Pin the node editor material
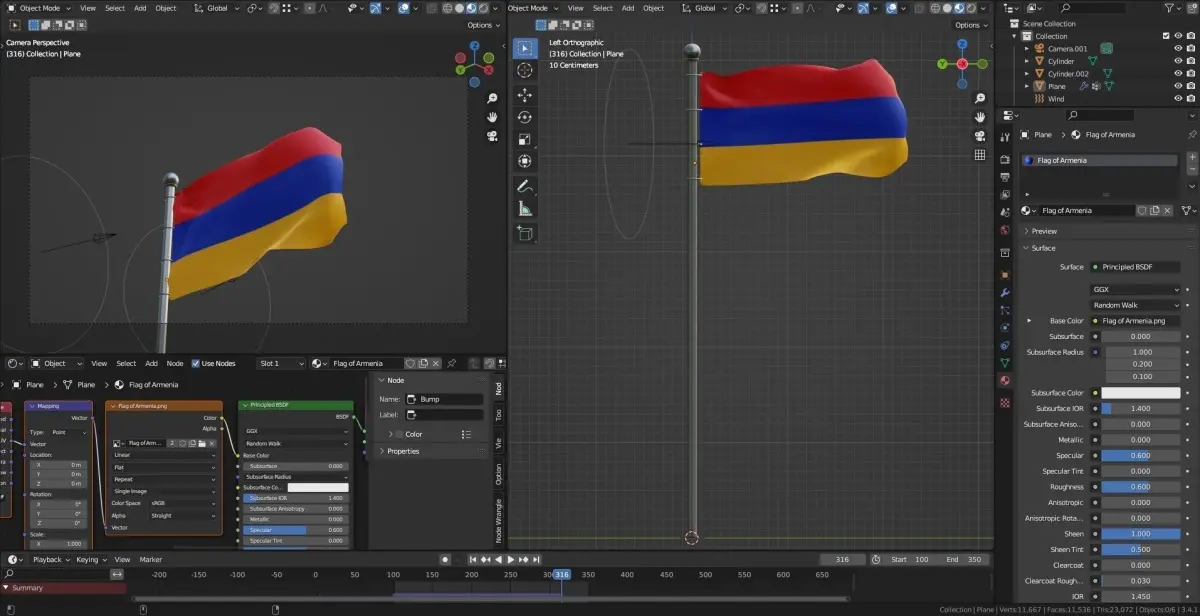The width and height of the screenshot is (1200, 616). (x=452, y=363)
